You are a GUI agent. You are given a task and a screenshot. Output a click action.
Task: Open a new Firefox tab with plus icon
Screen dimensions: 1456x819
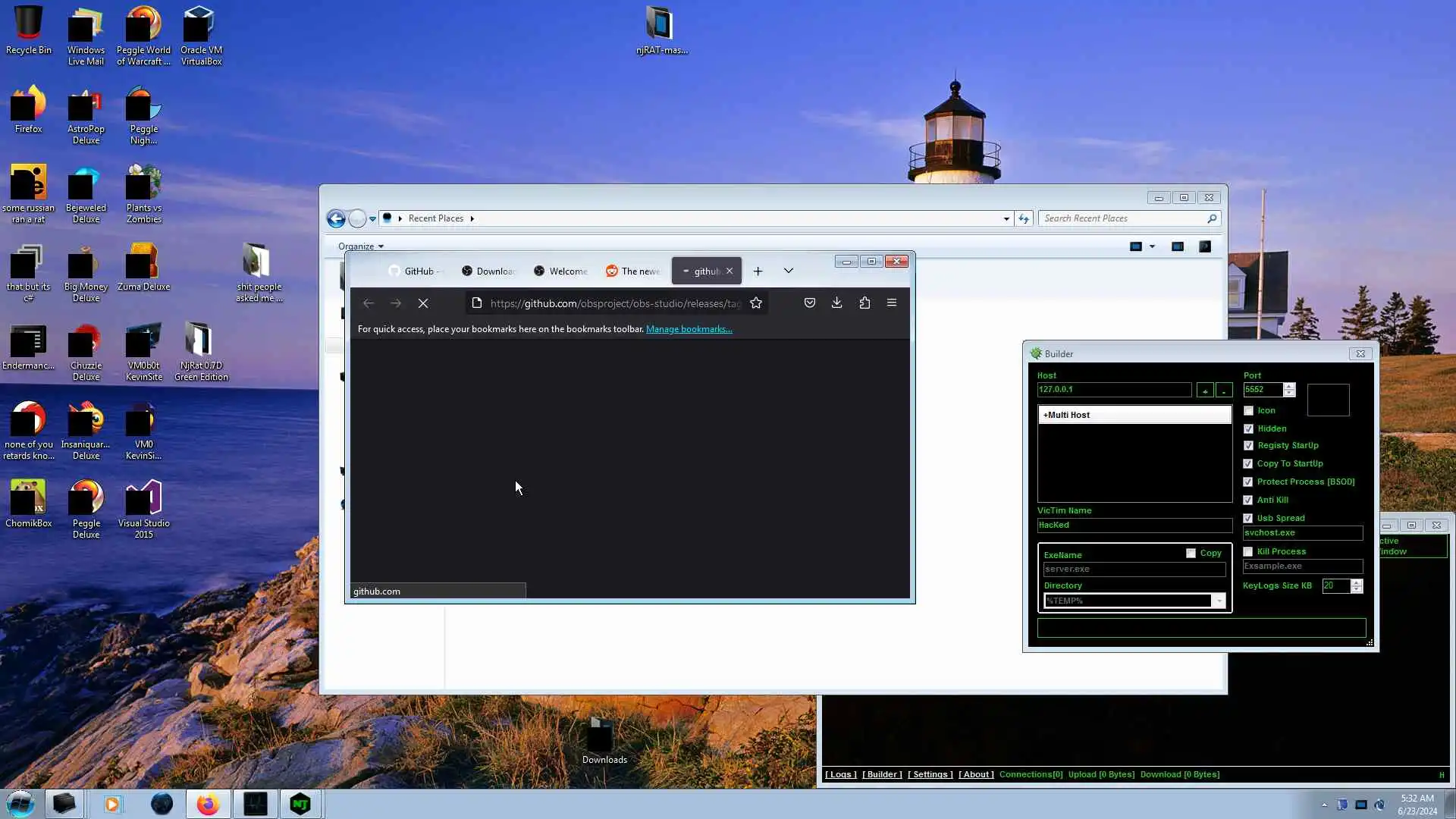coord(758,271)
